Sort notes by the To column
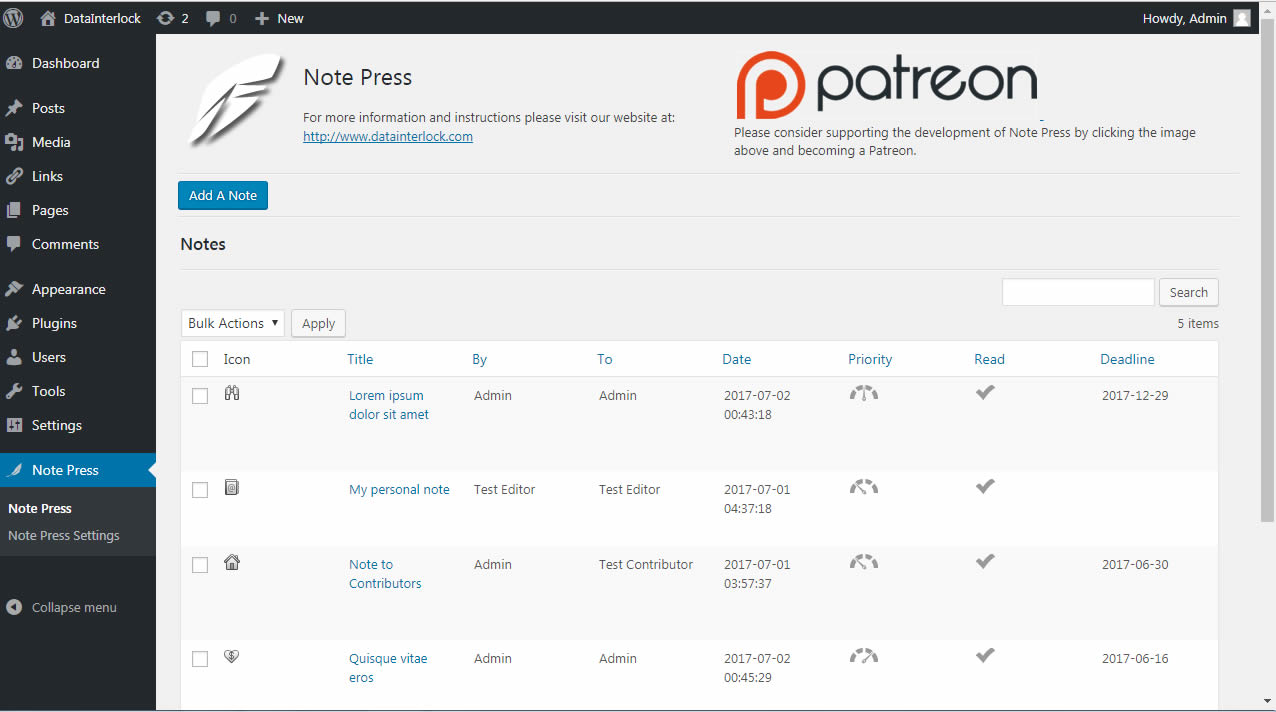Image resolution: width=1276 pixels, height=712 pixels. pyautogui.click(x=605, y=359)
